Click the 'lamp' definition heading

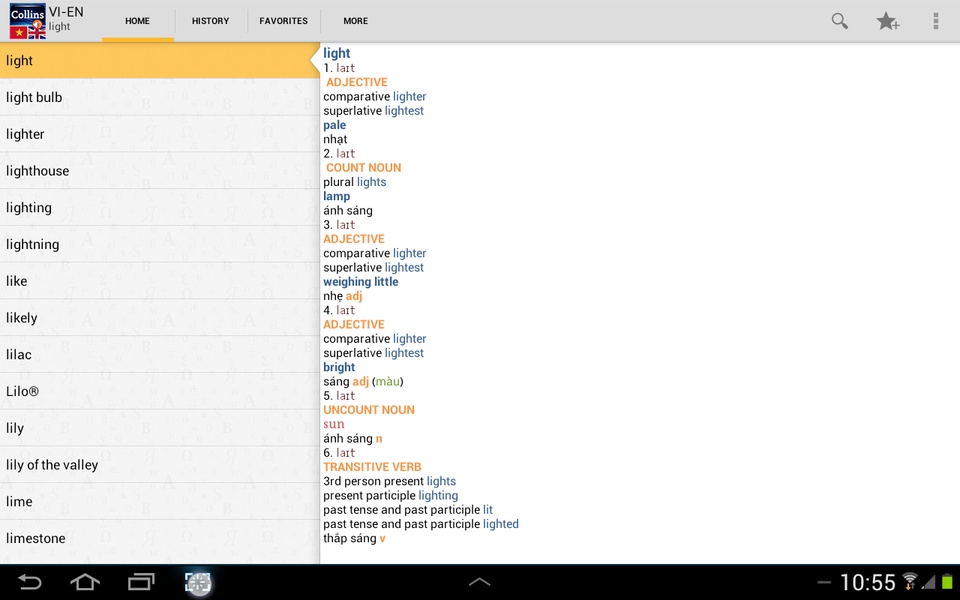coord(337,196)
